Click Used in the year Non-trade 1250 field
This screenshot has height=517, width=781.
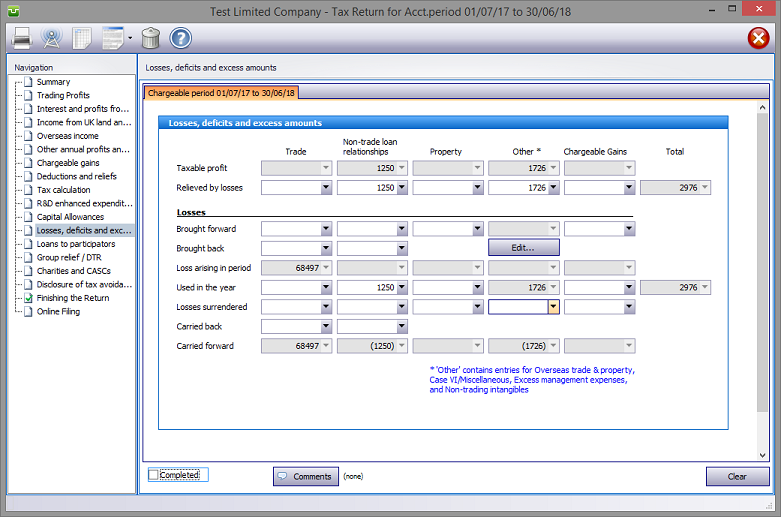[x=367, y=287]
